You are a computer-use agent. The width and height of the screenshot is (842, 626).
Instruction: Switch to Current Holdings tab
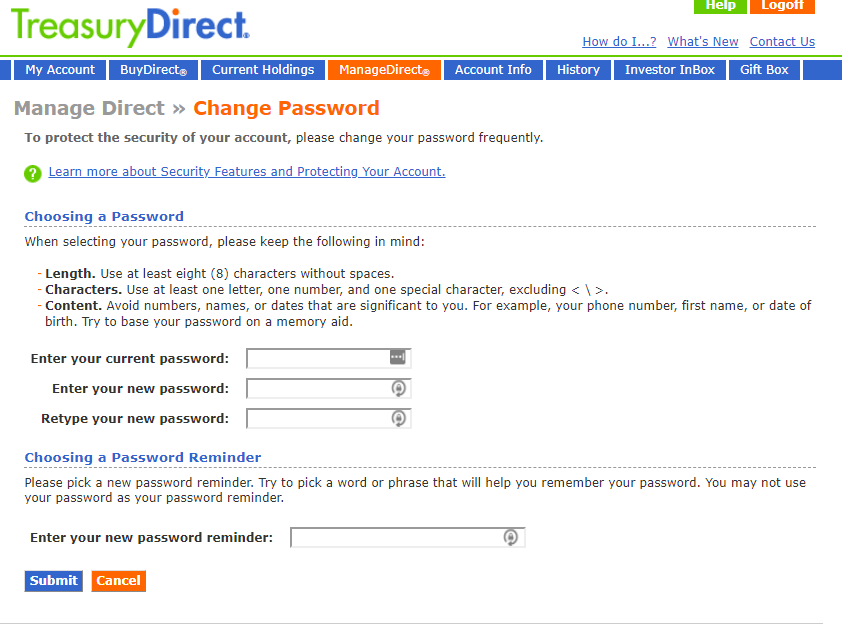pyautogui.click(x=263, y=70)
